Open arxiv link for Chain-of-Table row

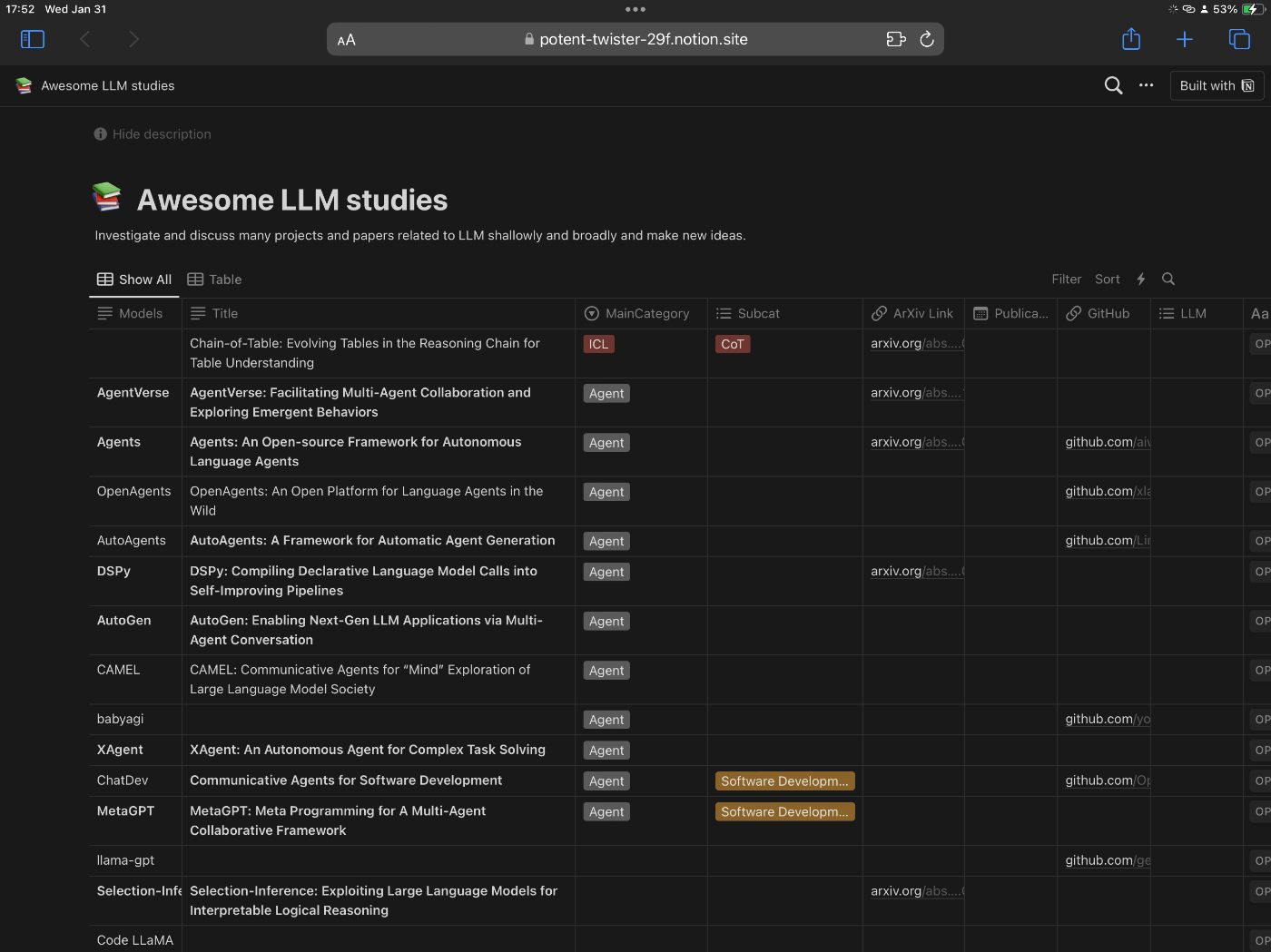[916, 344]
